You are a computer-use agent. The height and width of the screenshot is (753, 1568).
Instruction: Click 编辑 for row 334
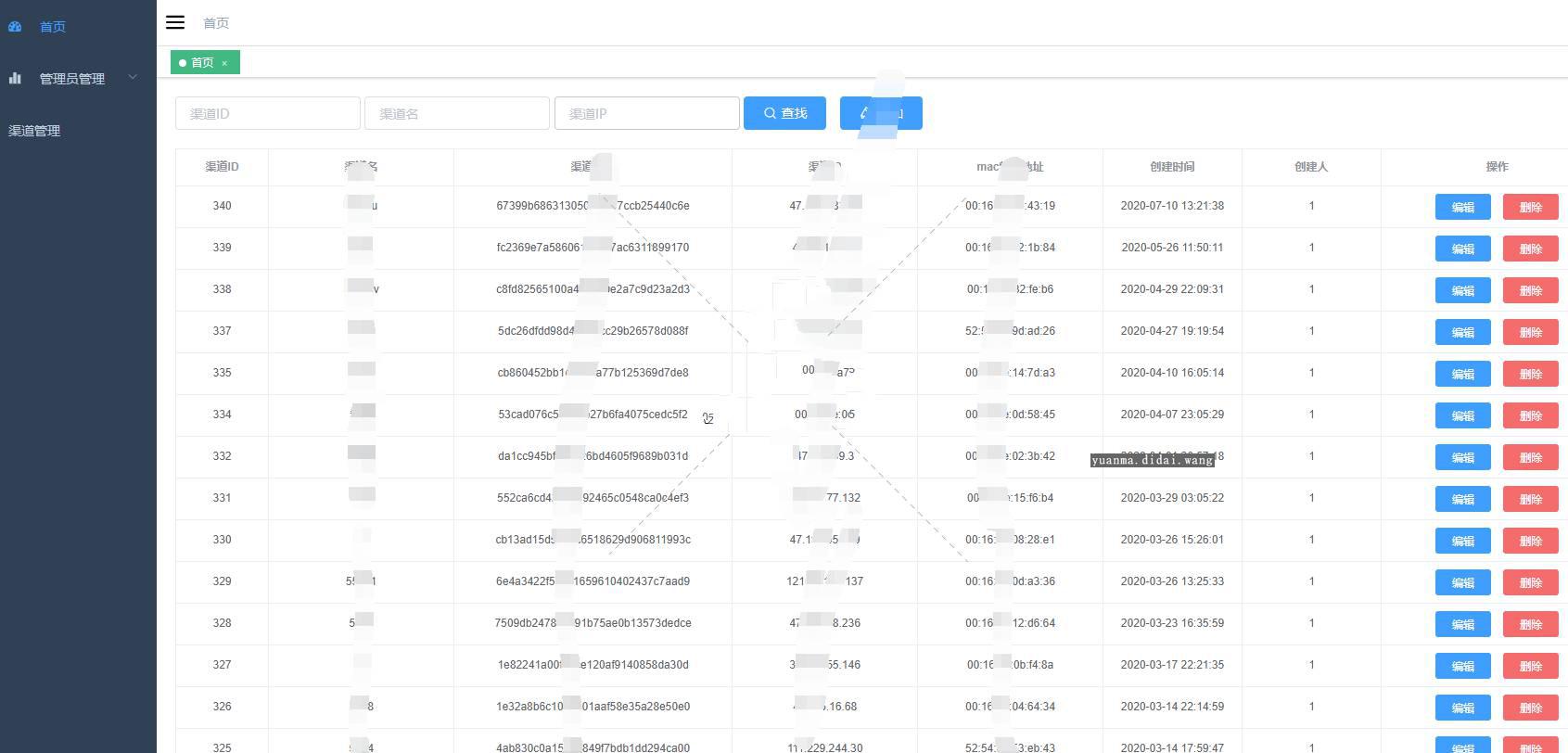point(1463,415)
